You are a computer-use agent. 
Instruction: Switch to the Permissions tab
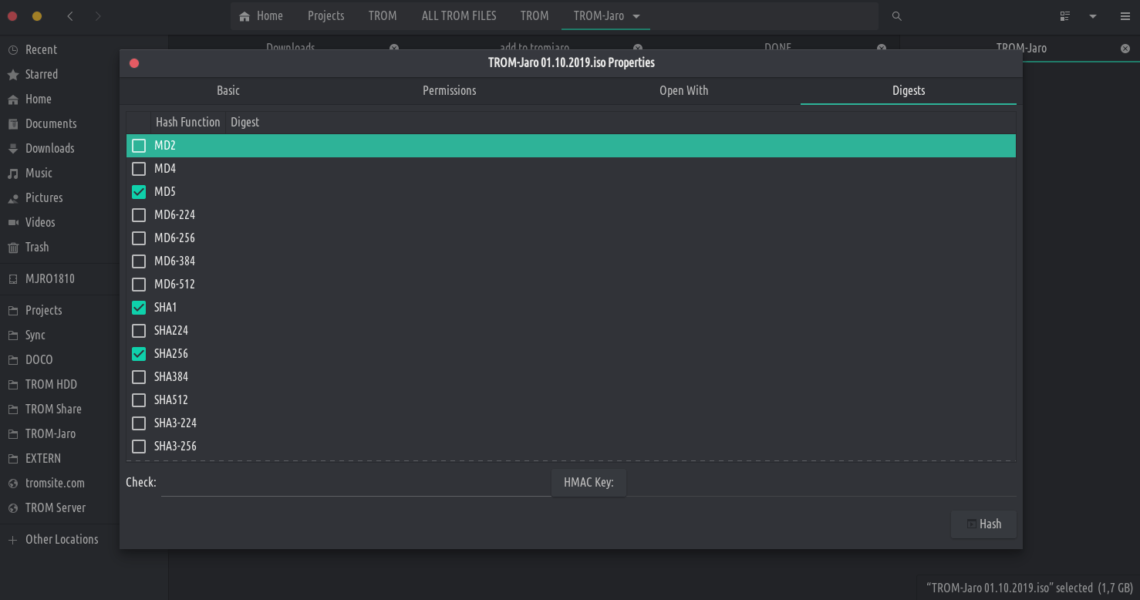tap(449, 90)
